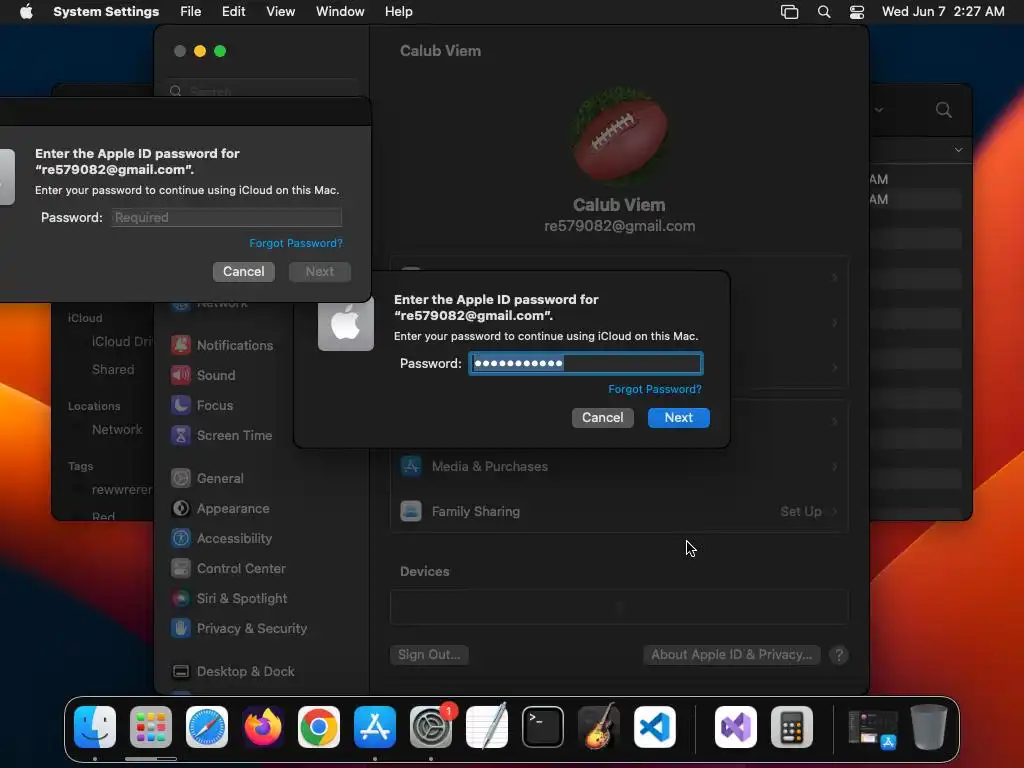Open About Apple ID & Privacy

pyautogui.click(x=731, y=654)
